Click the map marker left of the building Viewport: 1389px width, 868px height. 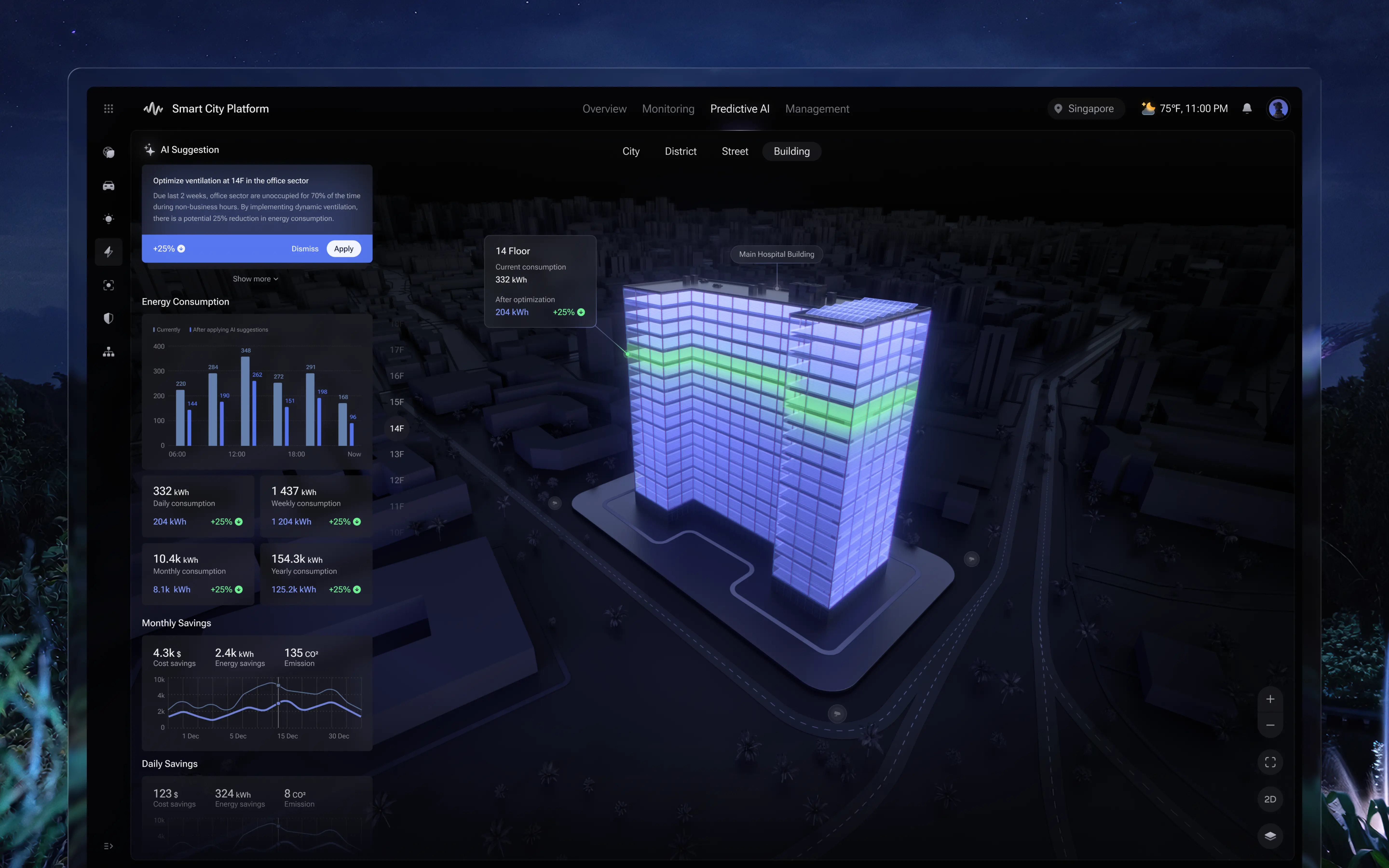point(554,503)
